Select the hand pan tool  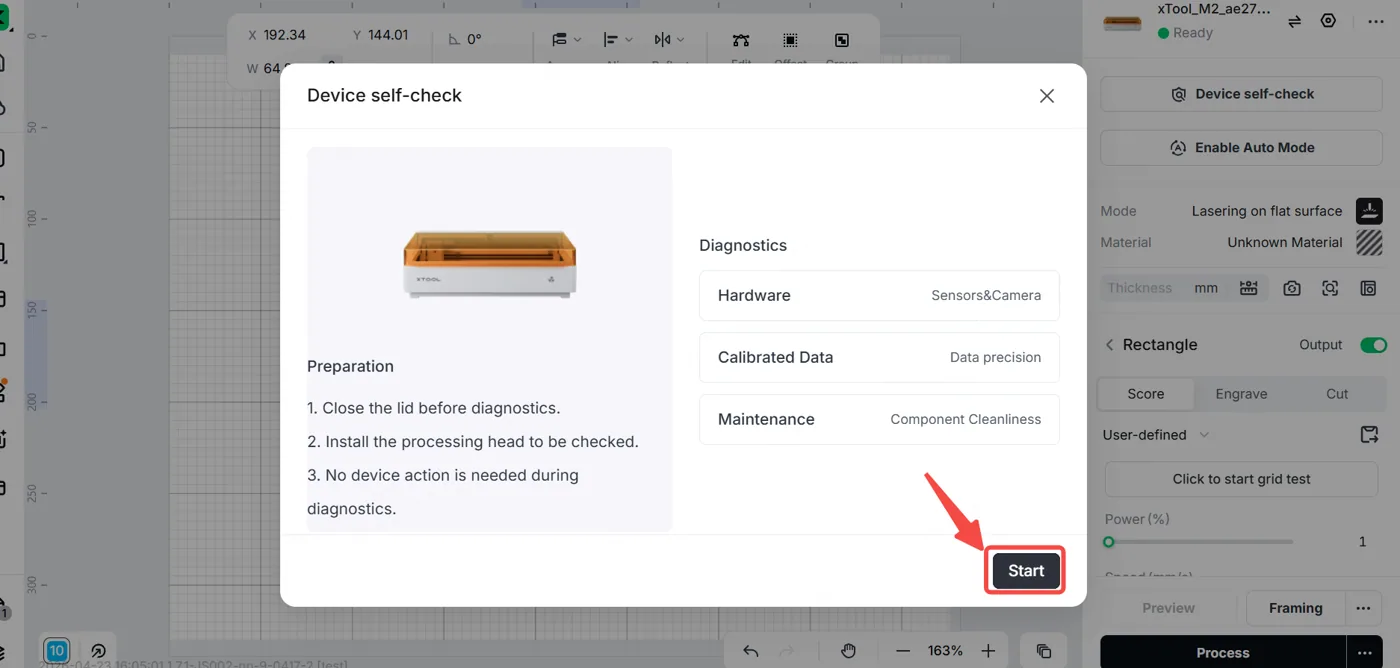[848, 651]
